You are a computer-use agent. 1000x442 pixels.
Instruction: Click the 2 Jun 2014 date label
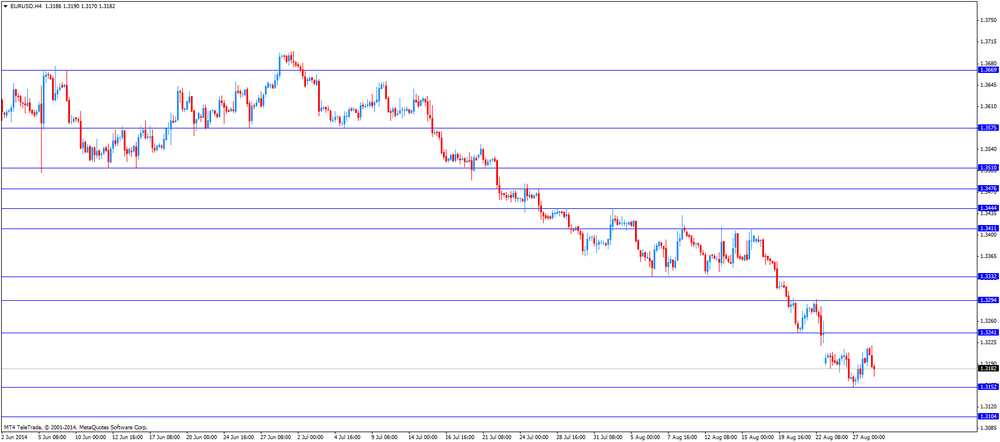pos(12,438)
